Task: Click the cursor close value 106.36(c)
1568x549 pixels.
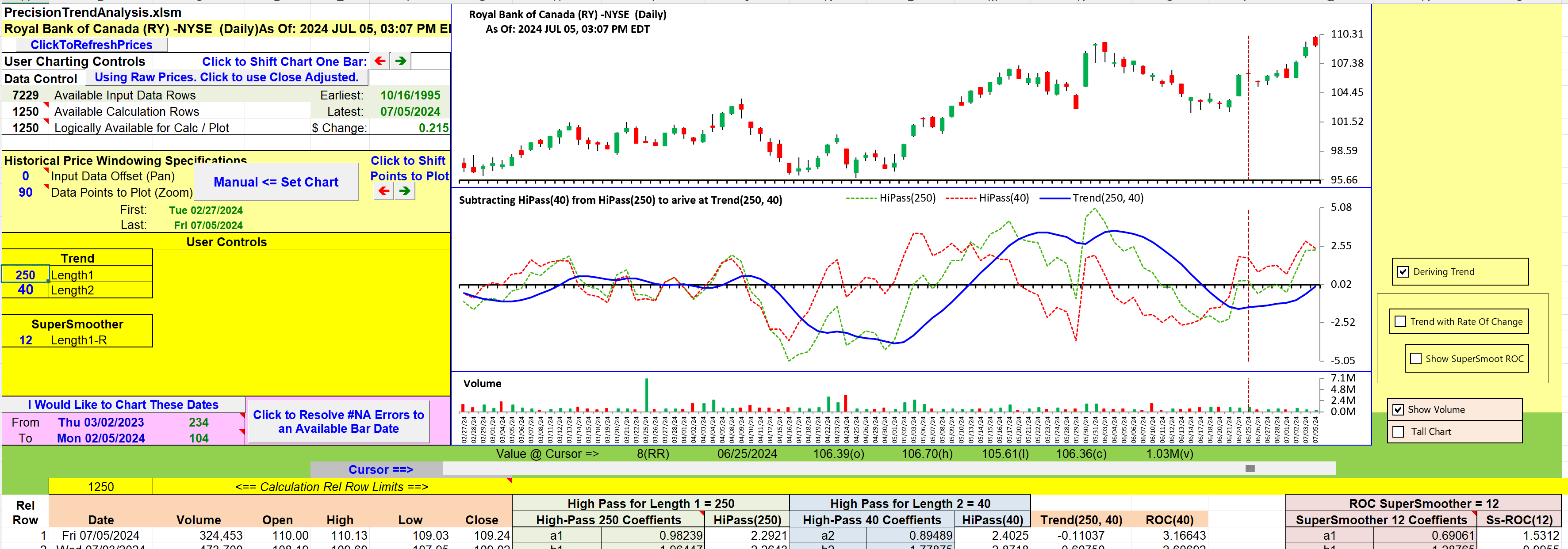Action: tap(1081, 454)
